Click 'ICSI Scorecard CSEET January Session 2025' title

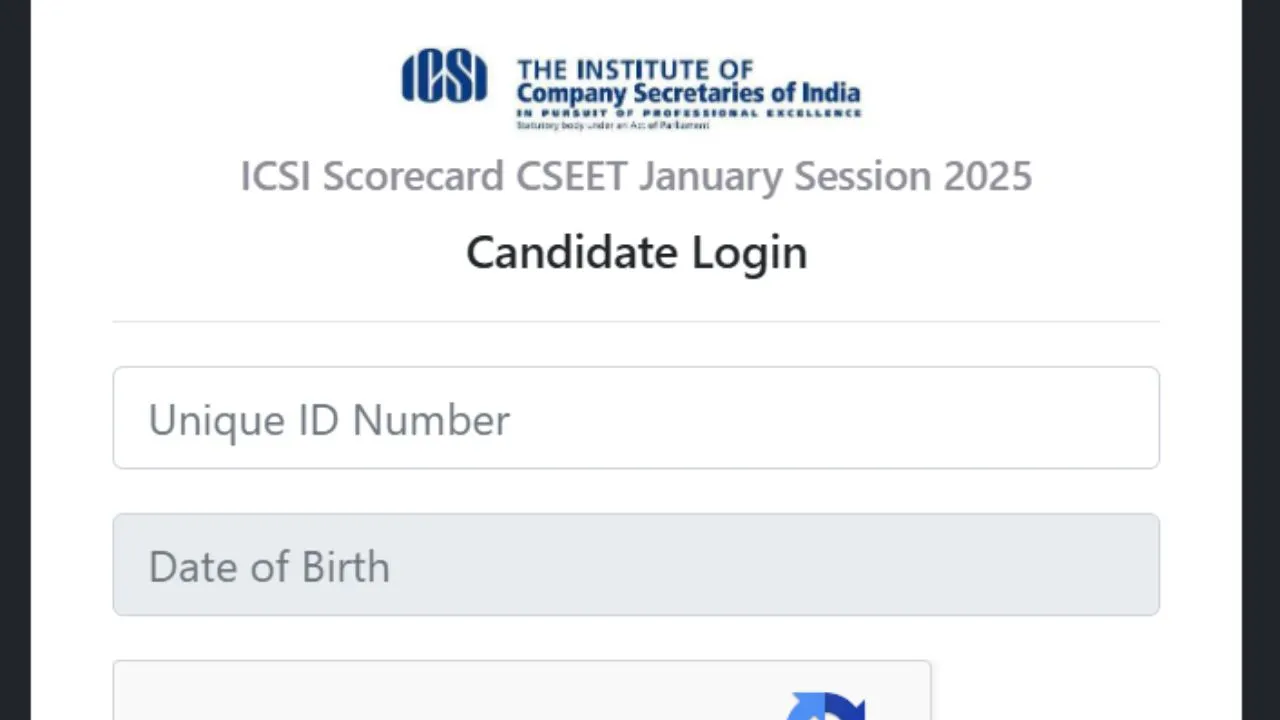pyautogui.click(x=636, y=176)
